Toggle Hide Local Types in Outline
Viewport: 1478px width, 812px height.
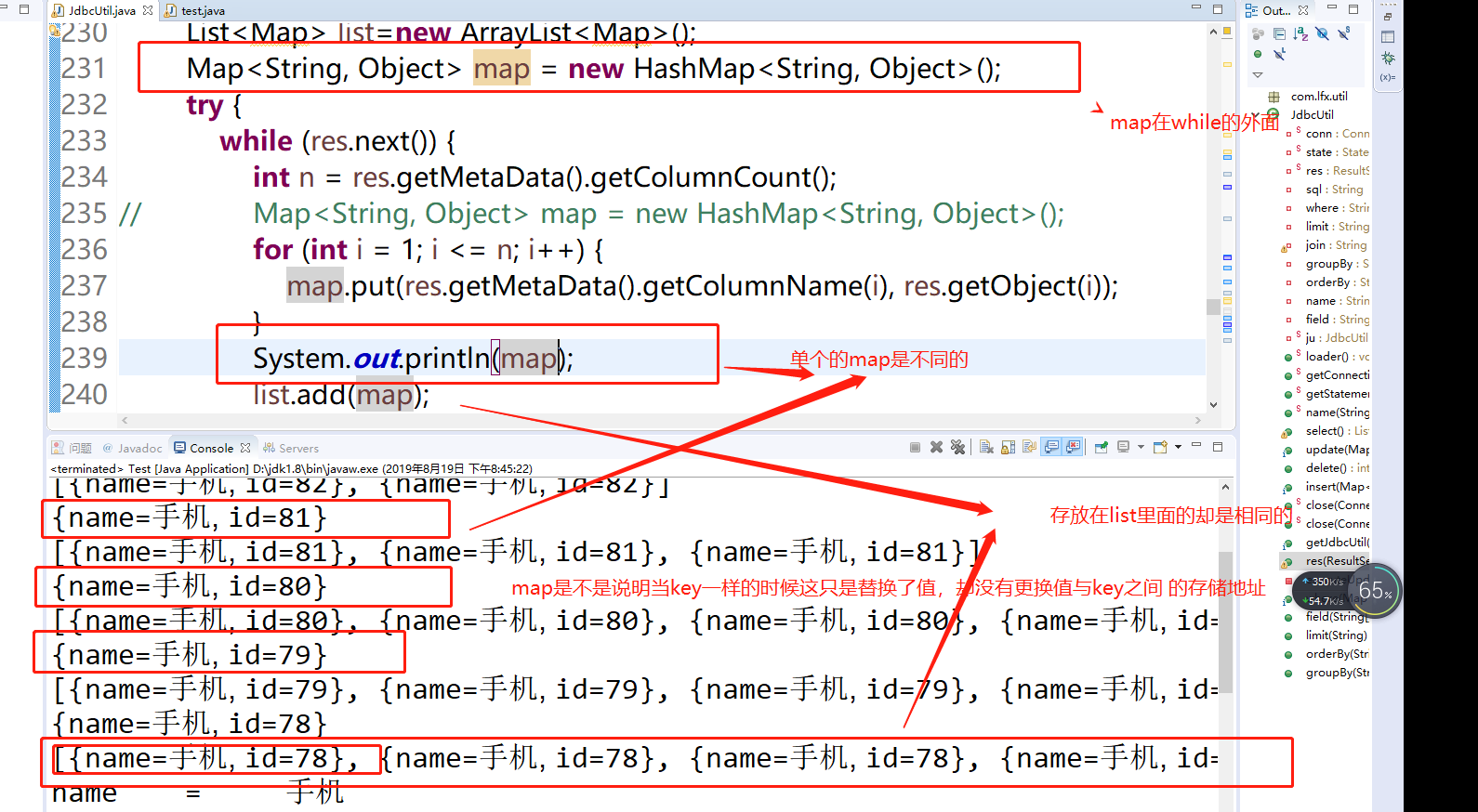tap(1279, 54)
